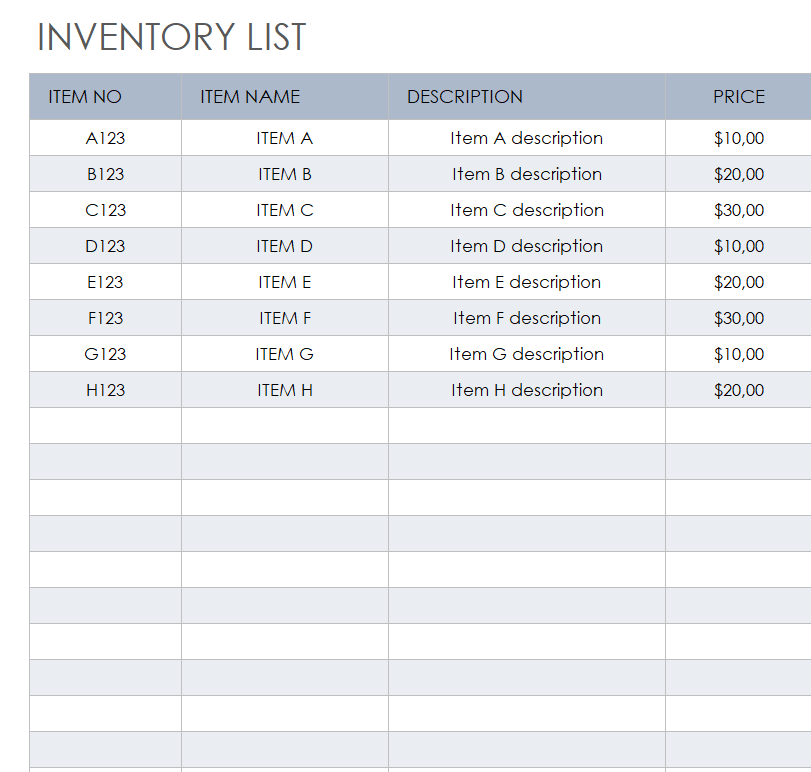
Task: Select first empty item number cell below H123
Action: (105, 426)
